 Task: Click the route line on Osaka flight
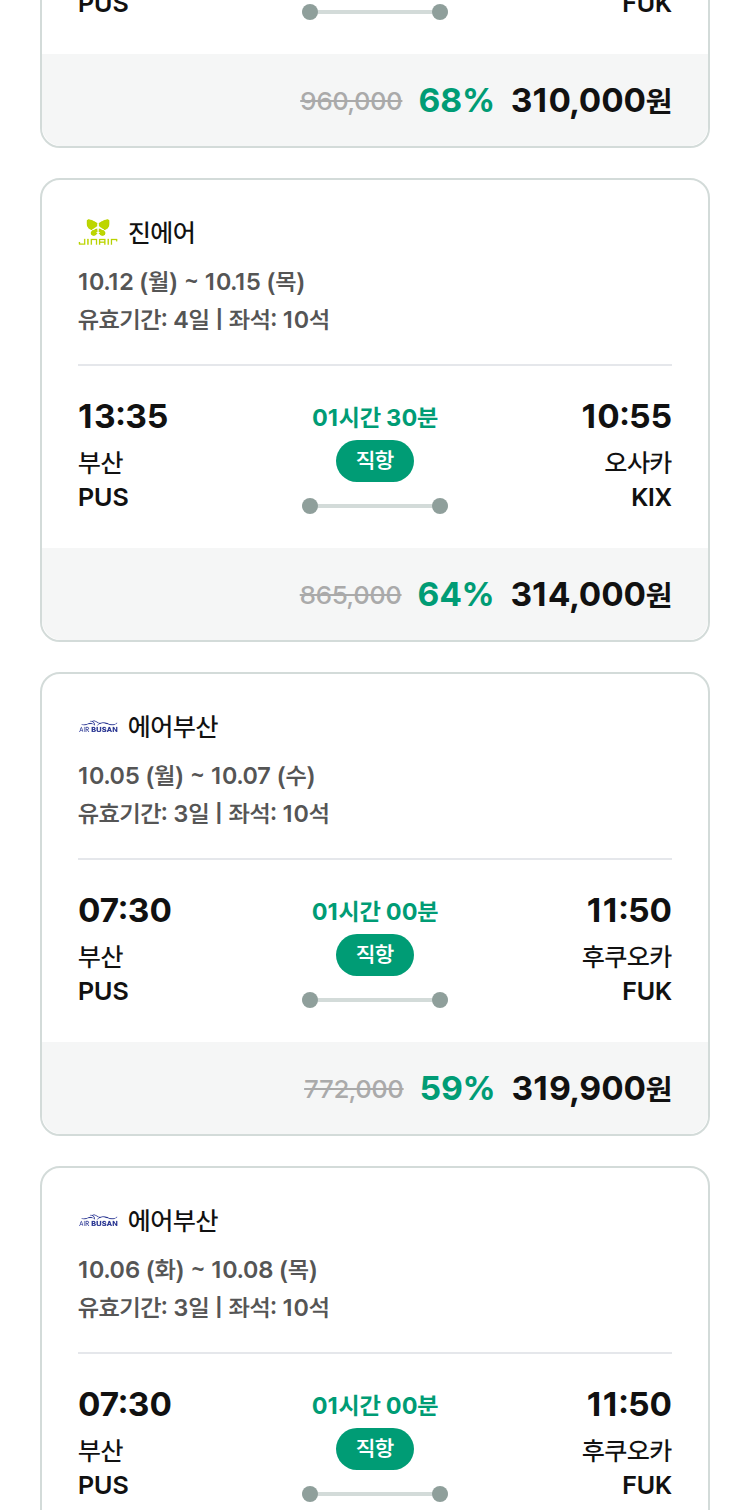[375, 506]
